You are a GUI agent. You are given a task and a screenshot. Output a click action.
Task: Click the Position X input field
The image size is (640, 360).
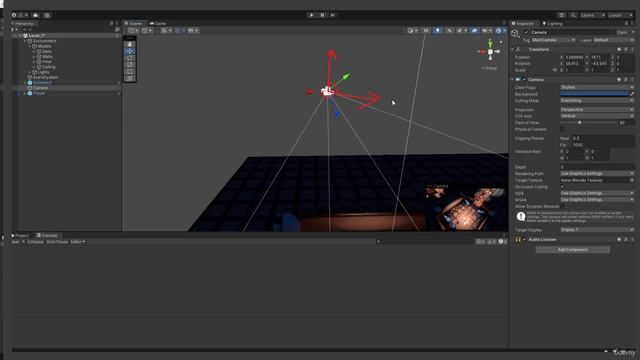pyautogui.click(x=575, y=58)
